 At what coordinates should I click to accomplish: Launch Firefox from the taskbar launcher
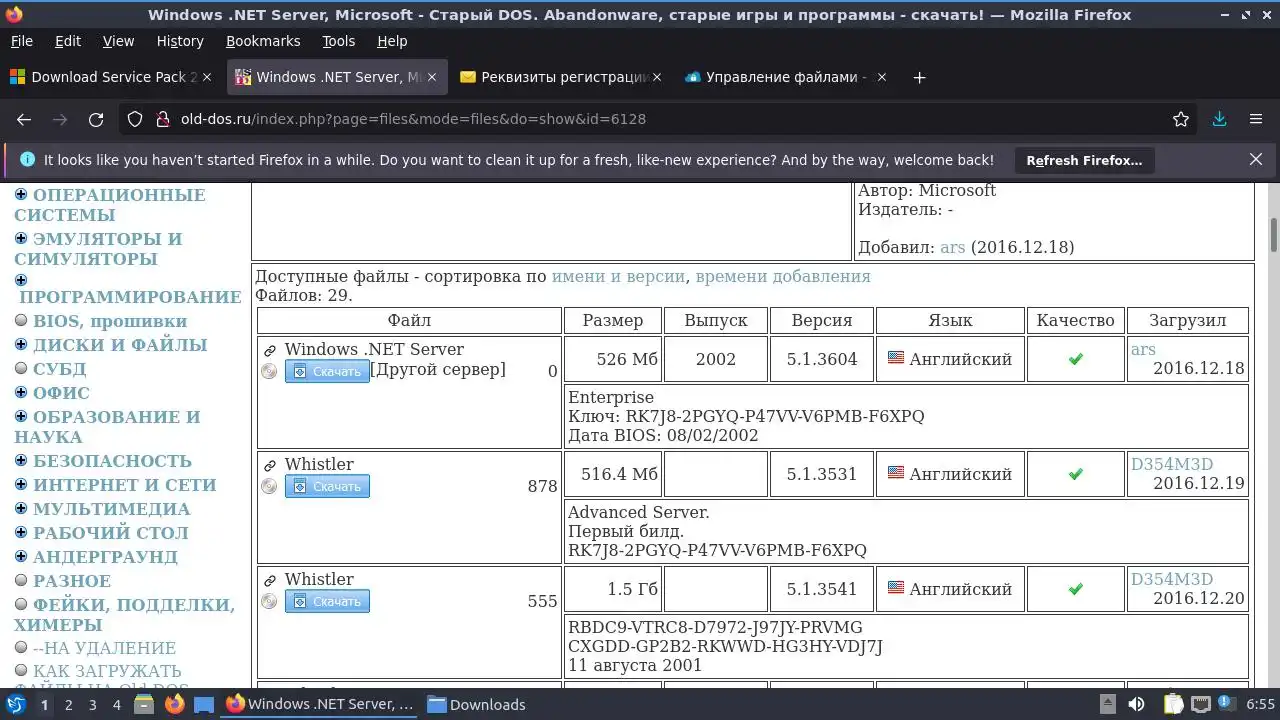(174, 704)
